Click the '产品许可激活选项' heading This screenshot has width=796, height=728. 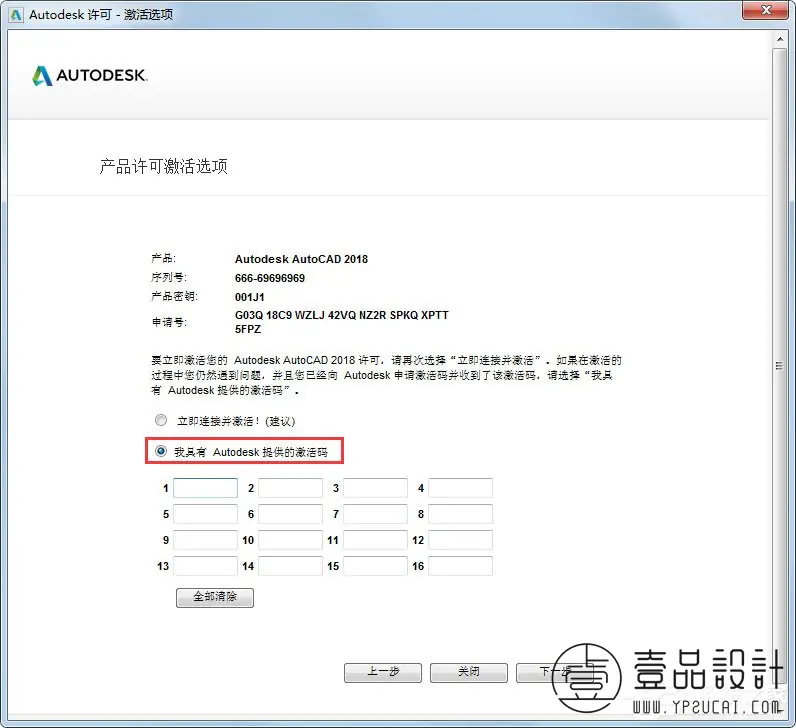(x=163, y=166)
